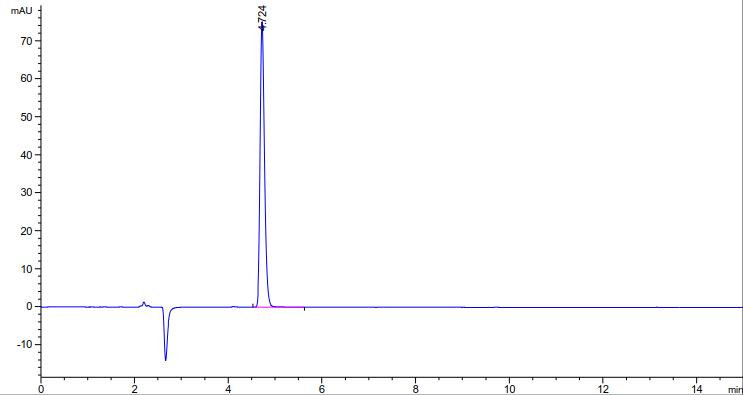Click the 0 minute x-axis origin label

[41, 389]
